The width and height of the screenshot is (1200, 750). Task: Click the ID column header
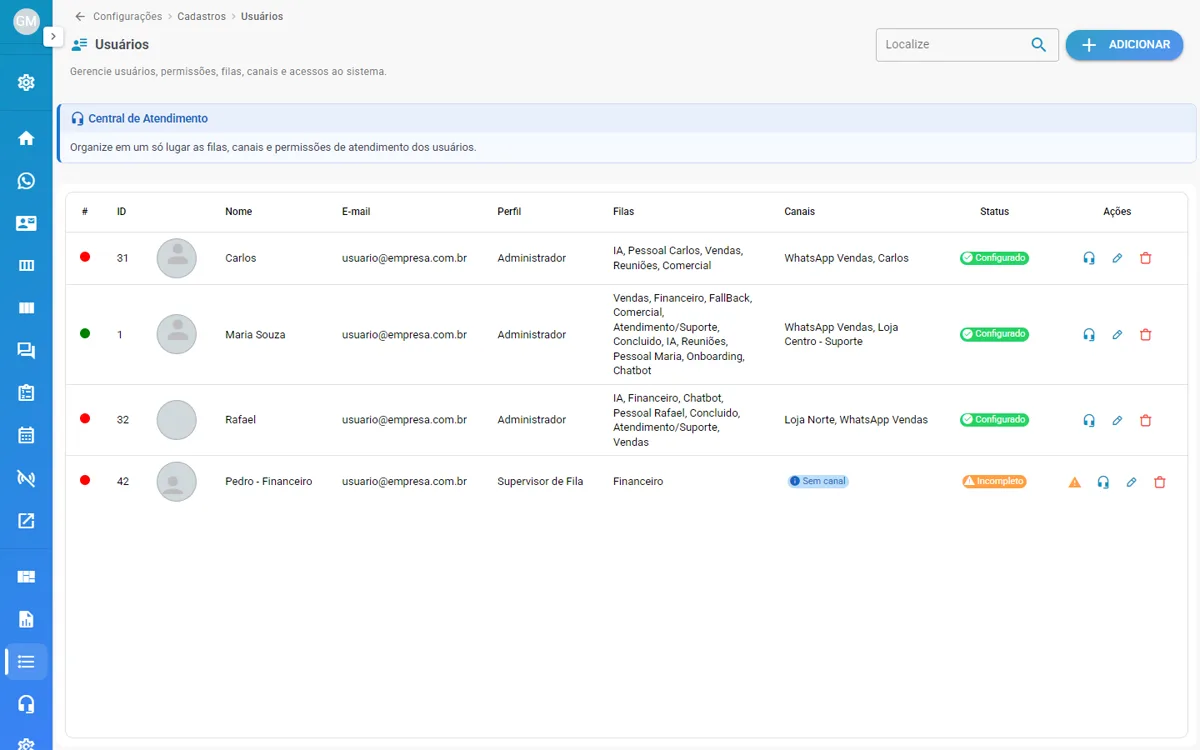click(x=121, y=212)
